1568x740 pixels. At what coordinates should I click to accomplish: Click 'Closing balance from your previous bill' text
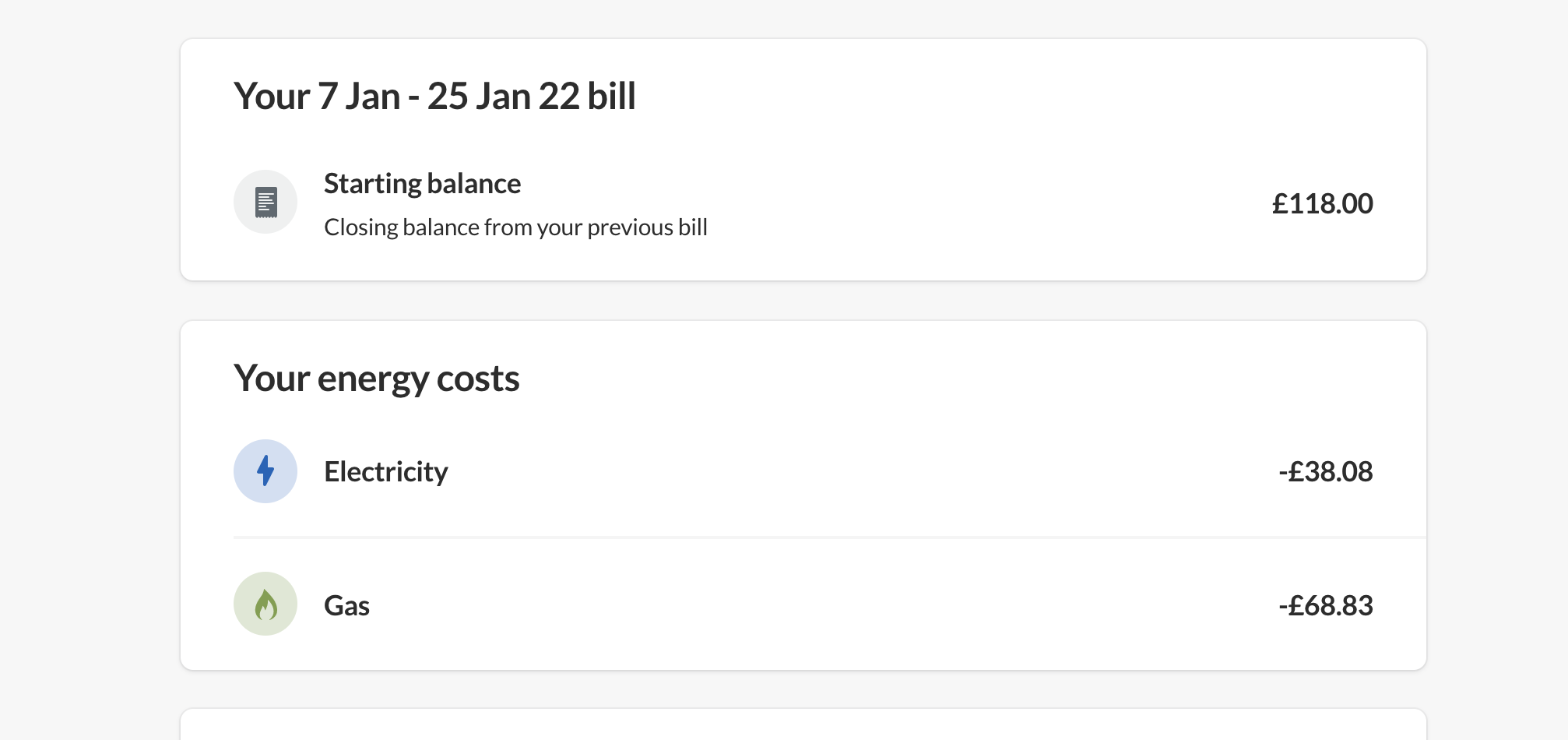pos(515,227)
